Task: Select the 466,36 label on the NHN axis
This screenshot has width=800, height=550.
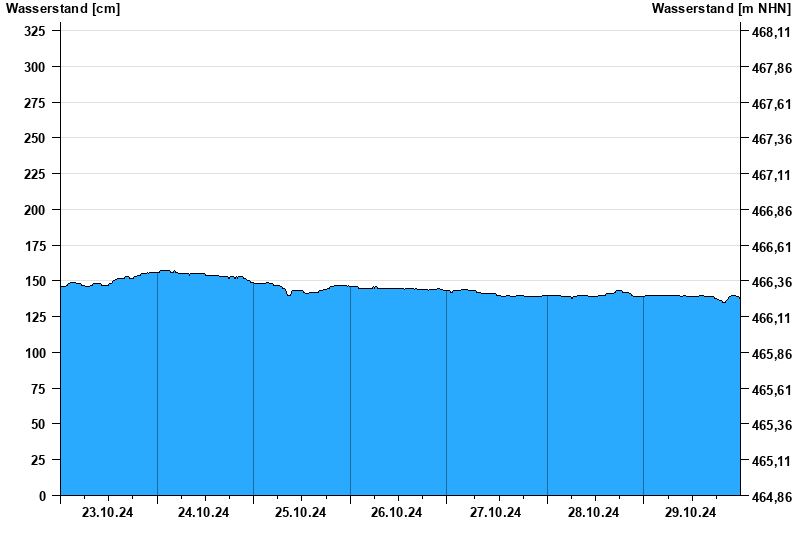Action: [x=771, y=283]
